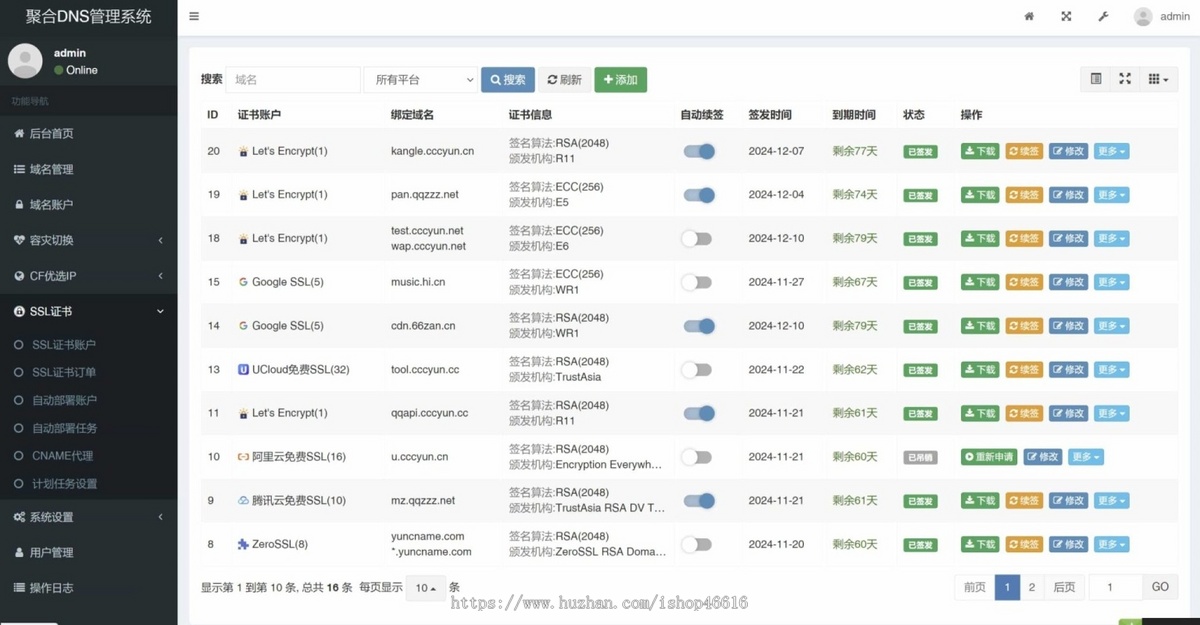
Task: Focus the page number jump input
Action: [x=1115, y=587]
